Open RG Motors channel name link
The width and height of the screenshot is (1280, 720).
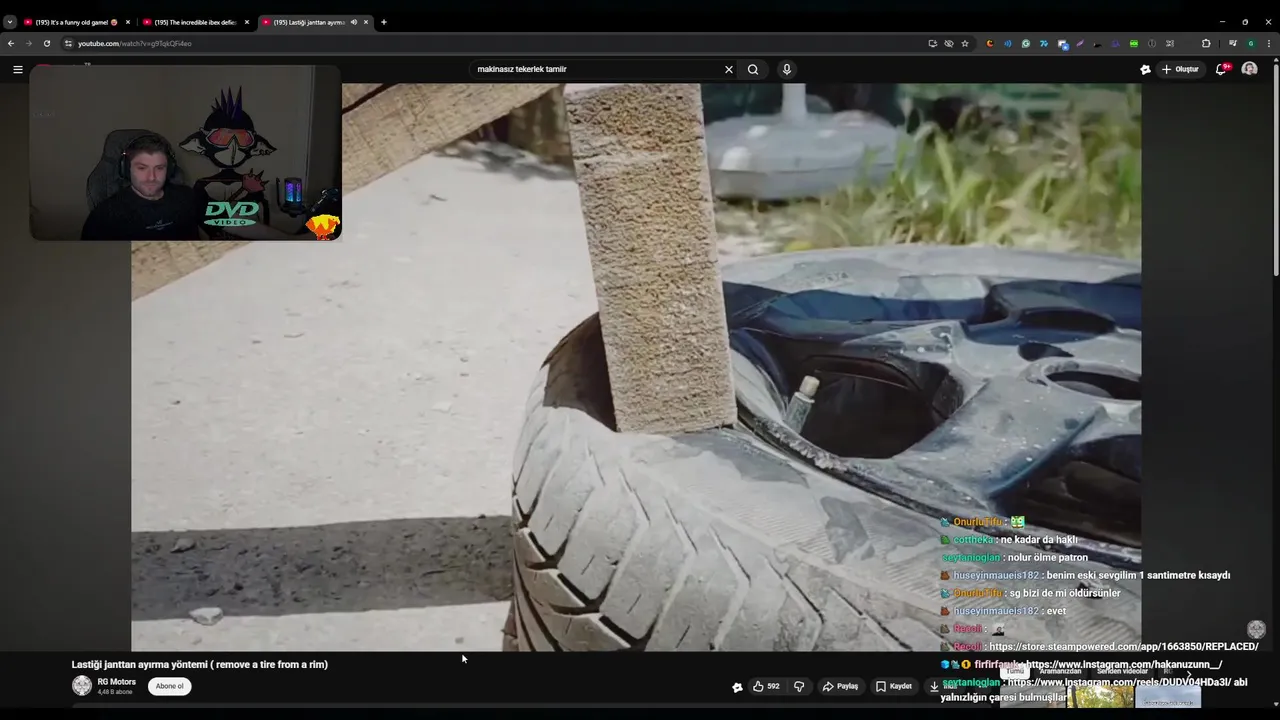[x=116, y=682]
